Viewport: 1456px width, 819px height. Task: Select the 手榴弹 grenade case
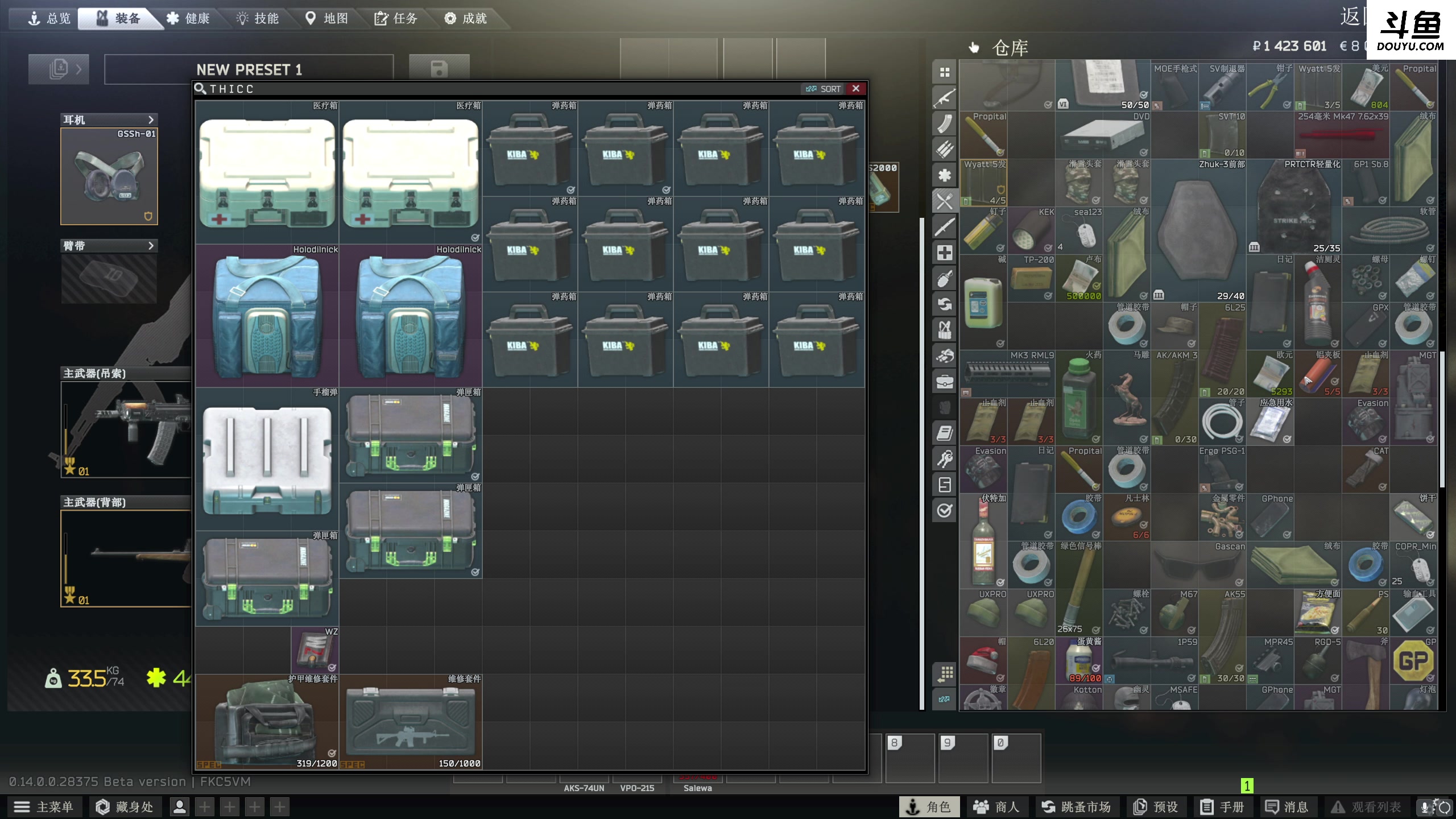pos(267,459)
